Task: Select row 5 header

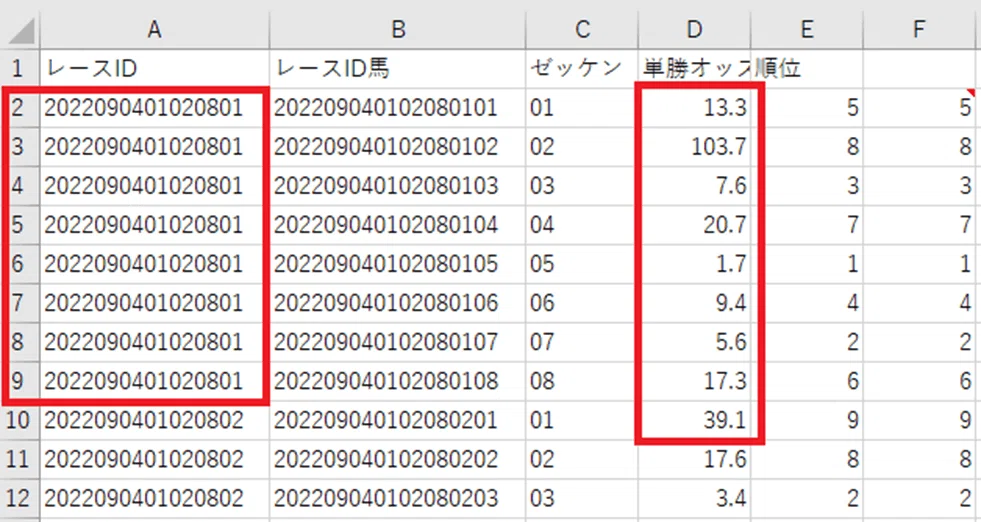Action: (x=20, y=225)
